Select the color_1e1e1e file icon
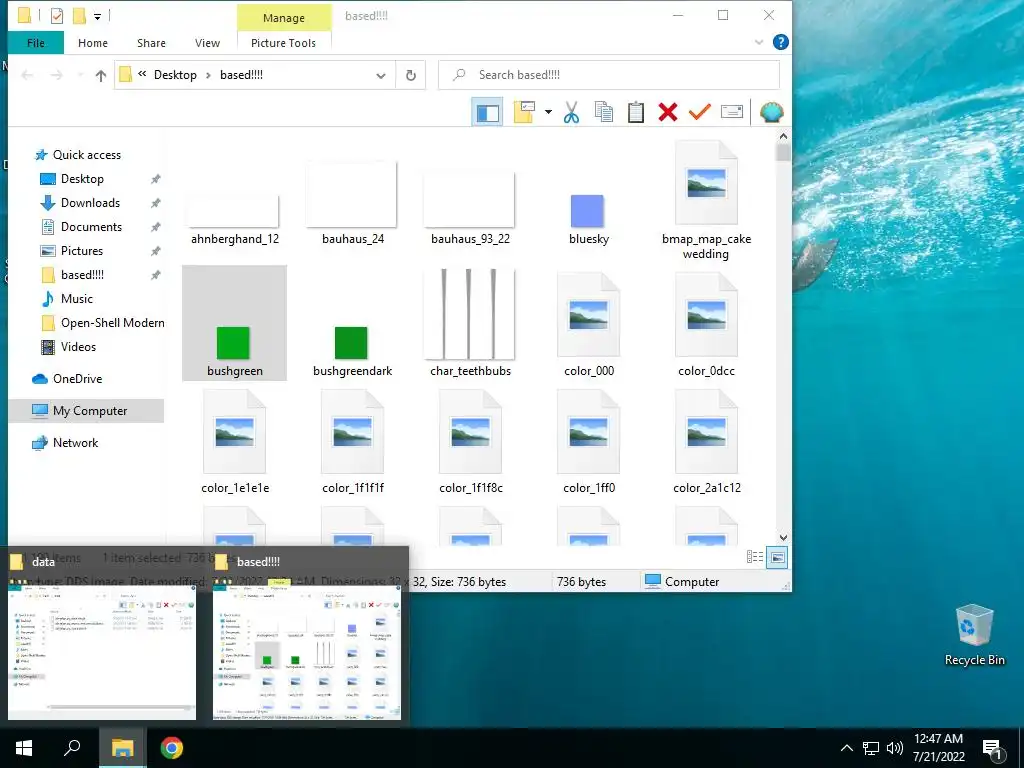The height and width of the screenshot is (768, 1024). click(x=234, y=434)
